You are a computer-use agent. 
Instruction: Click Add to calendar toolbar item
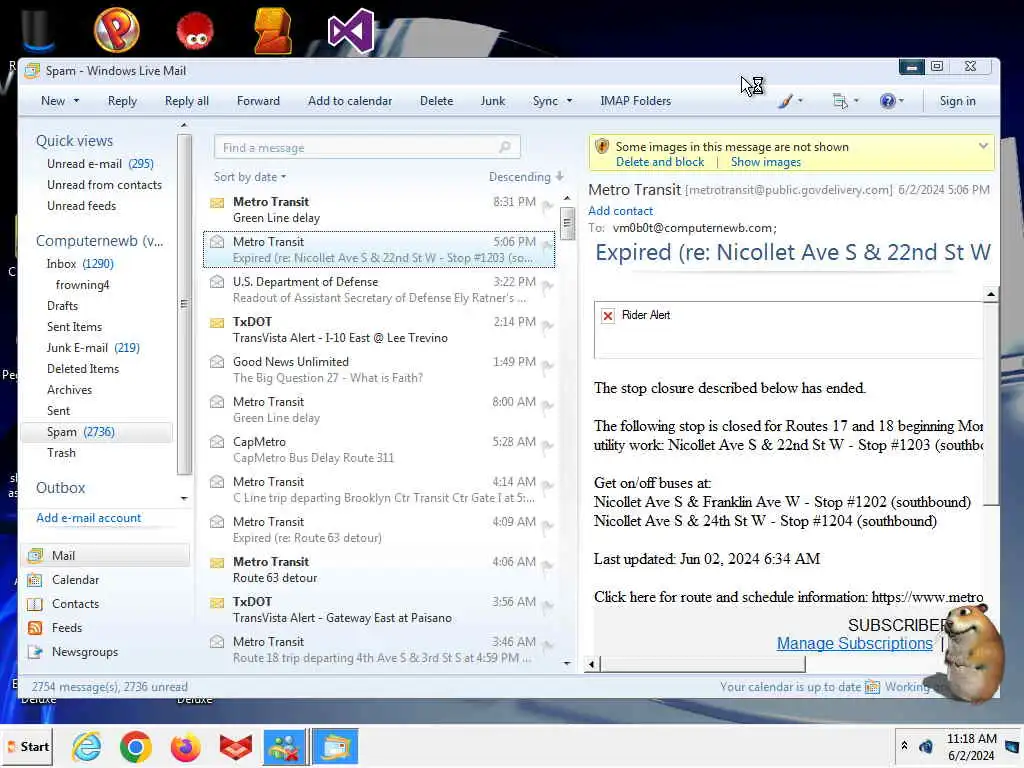(x=350, y=101)
